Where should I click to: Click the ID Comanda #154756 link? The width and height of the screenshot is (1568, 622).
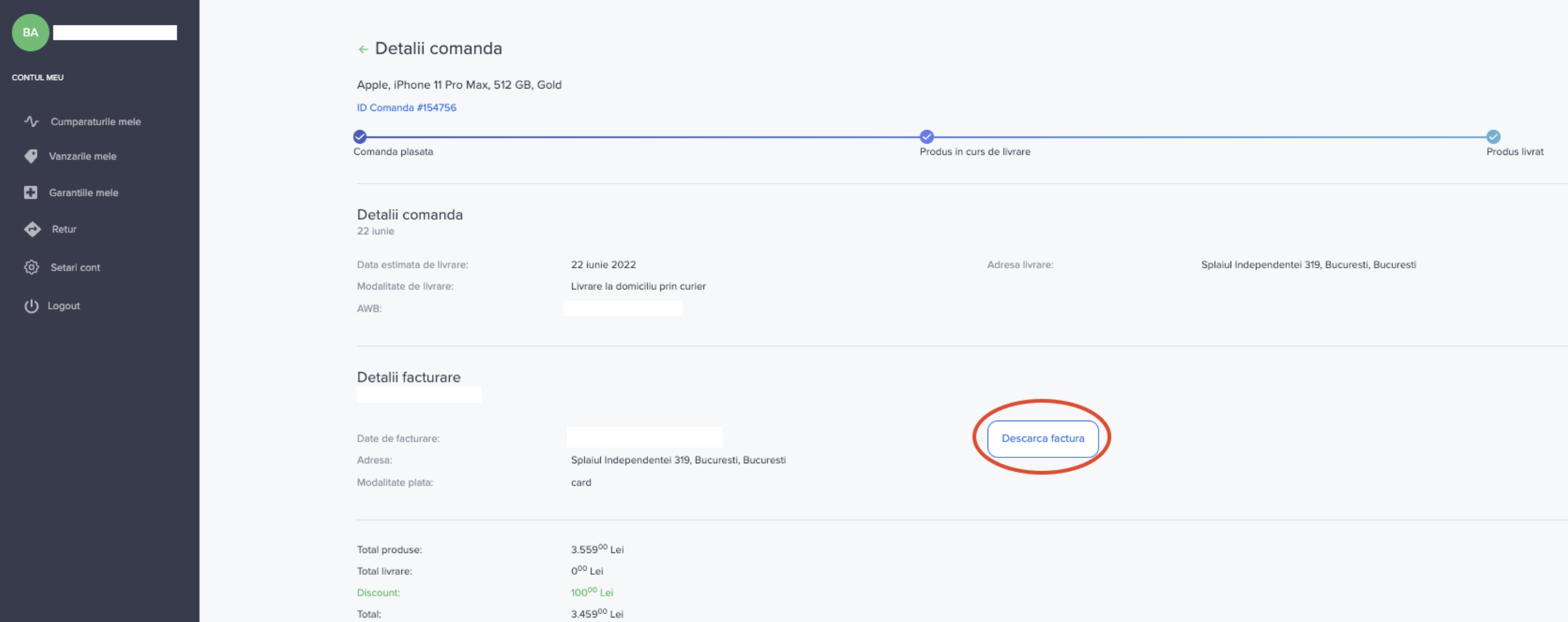click(406, 108)
